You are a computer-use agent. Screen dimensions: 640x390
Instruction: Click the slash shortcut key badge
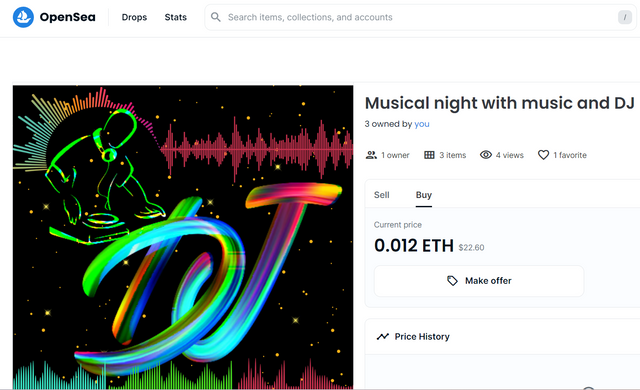click(x=624, y=17)
